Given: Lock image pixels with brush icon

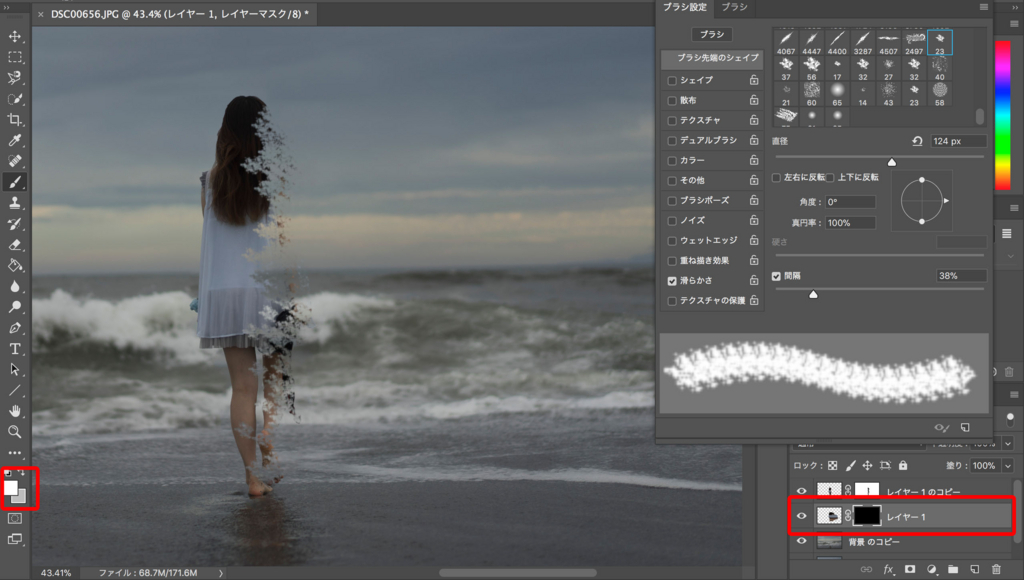Looking at the screenshot, I should [x=850, y=466].
